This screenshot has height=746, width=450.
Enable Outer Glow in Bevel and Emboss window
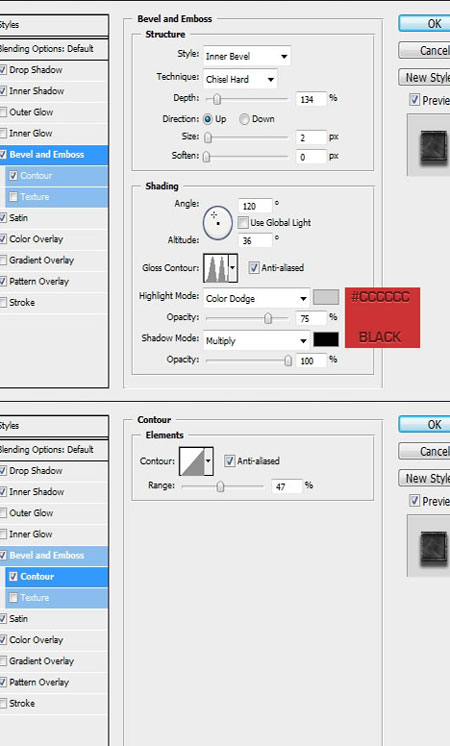coord(3,112)
